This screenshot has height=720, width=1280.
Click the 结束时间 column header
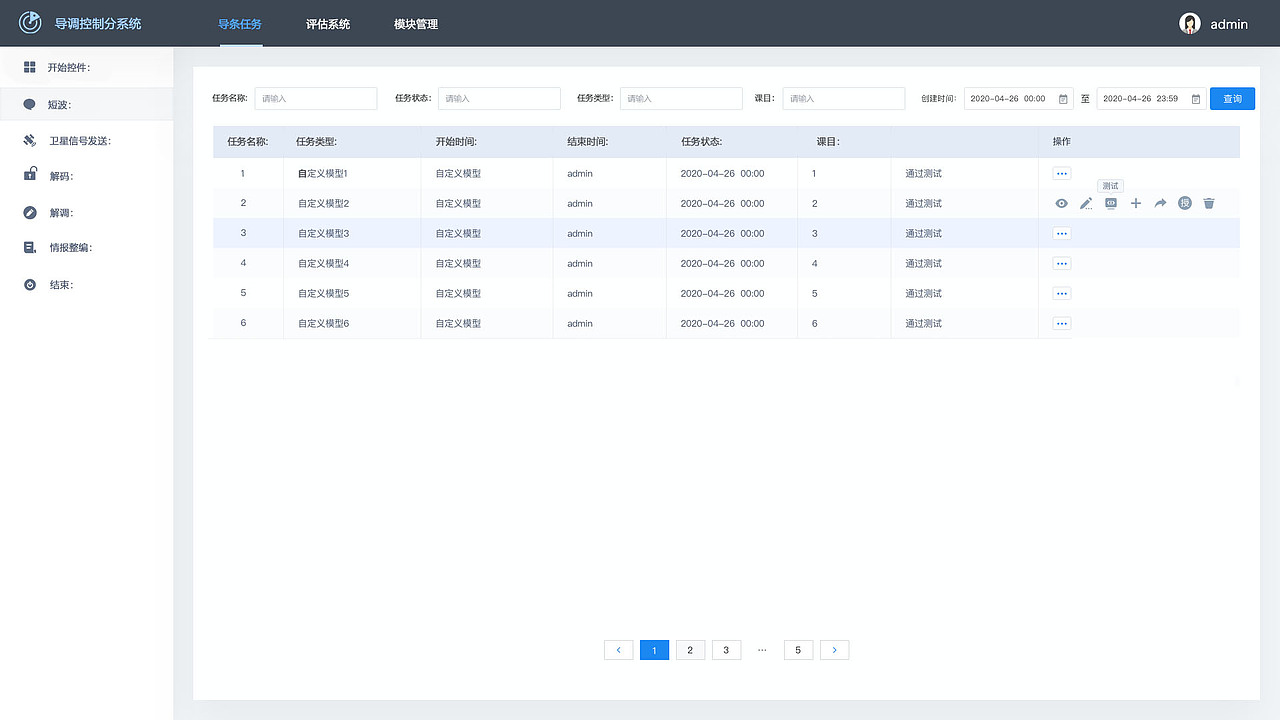click(x=588, y=142)
